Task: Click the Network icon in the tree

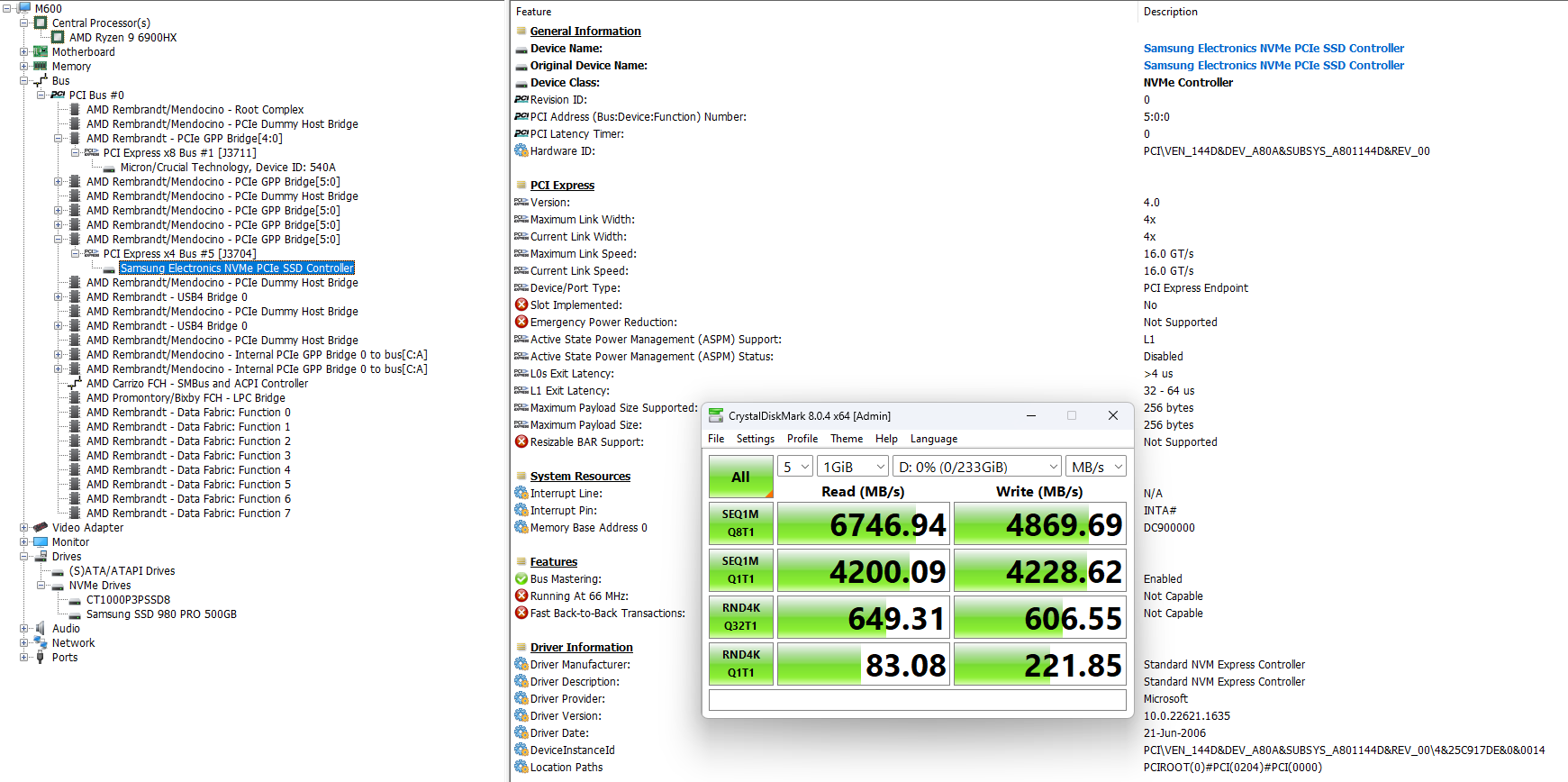Action: point(41,642)
